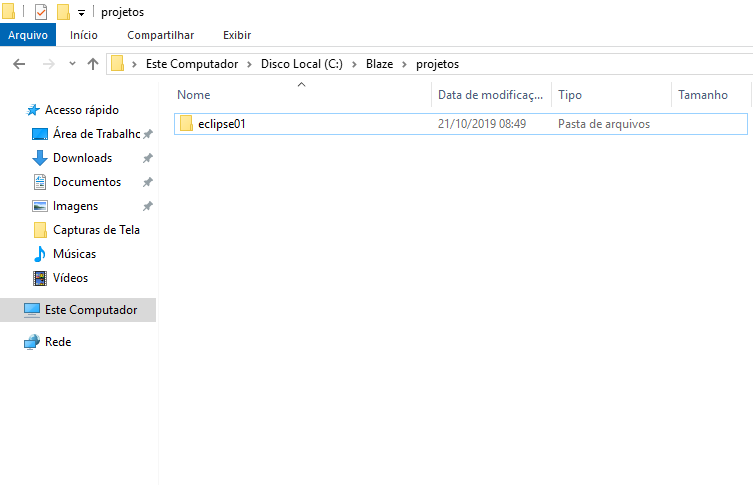Screen dimensions: 753x485
Task: Expand the chevron after Este Computador breadcrumb
Action: (x=249, y=64)
